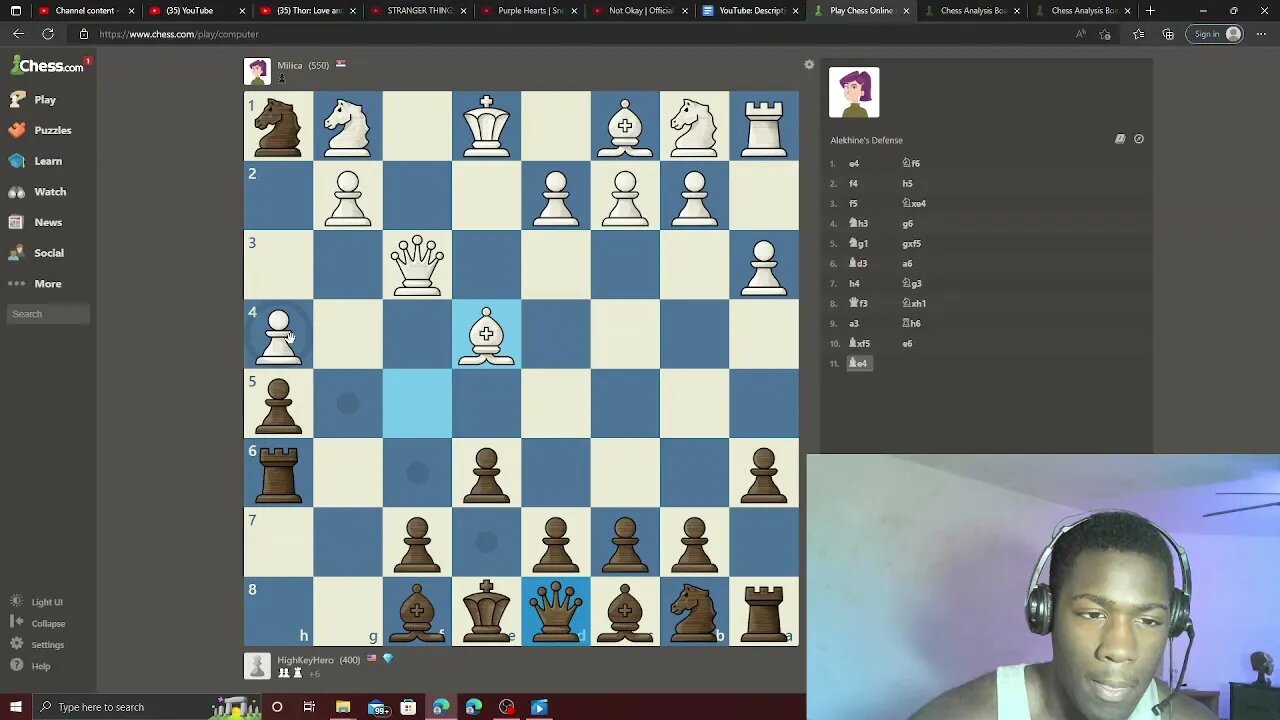Select the black queen on highlighted square
1280x720 pixels.
tap(555, 611)
